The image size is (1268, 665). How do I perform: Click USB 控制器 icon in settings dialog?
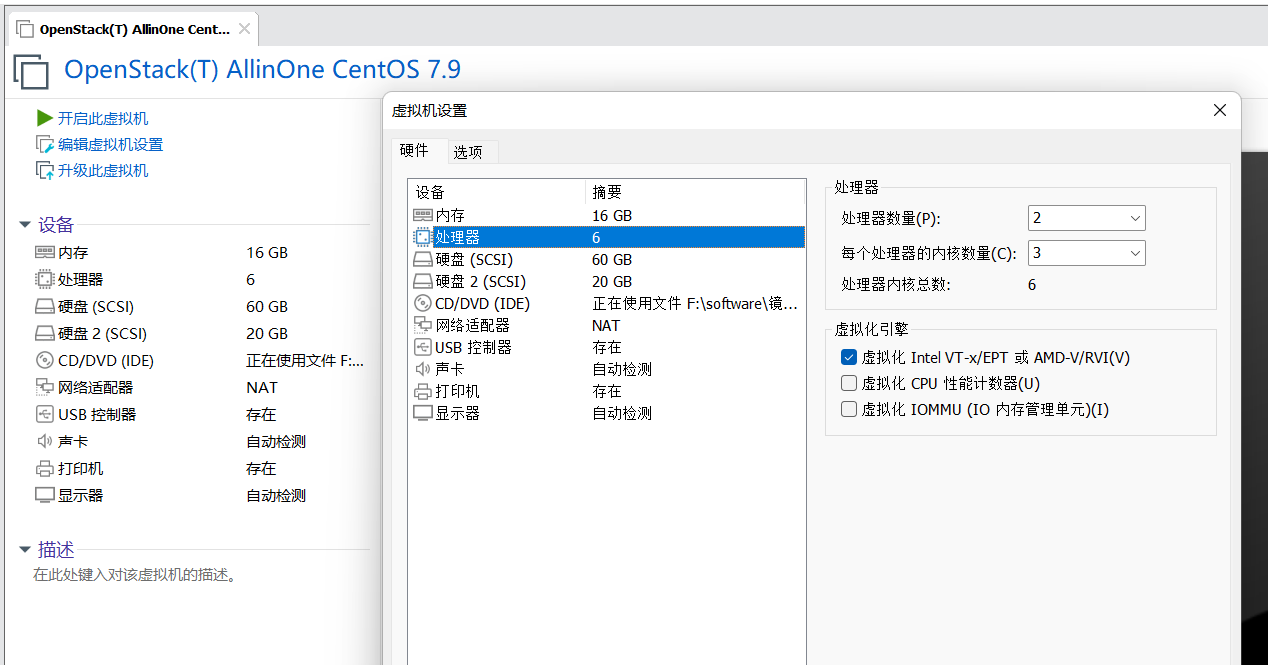(422, 348)
